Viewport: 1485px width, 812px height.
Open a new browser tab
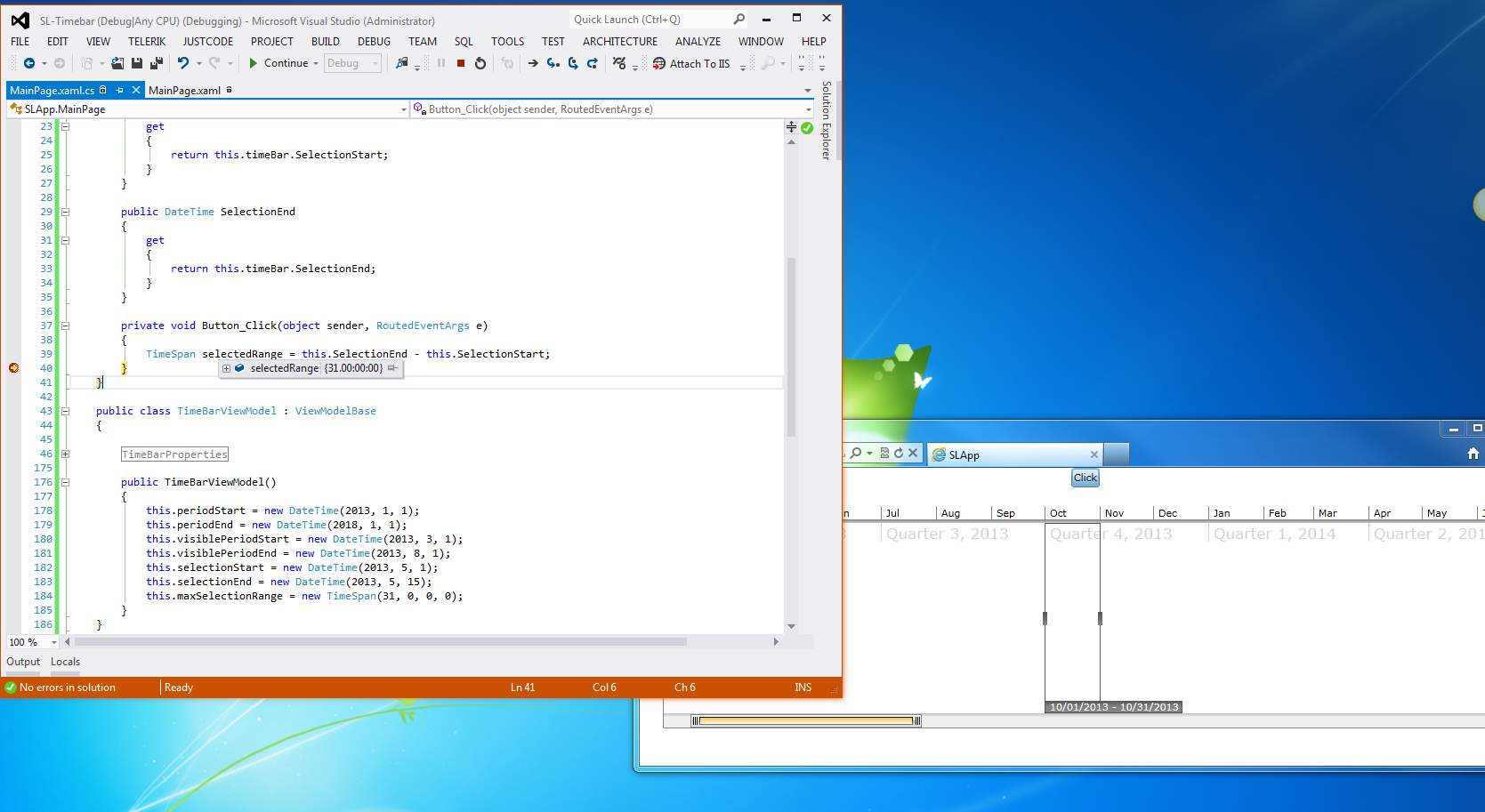click(1117, 454)
